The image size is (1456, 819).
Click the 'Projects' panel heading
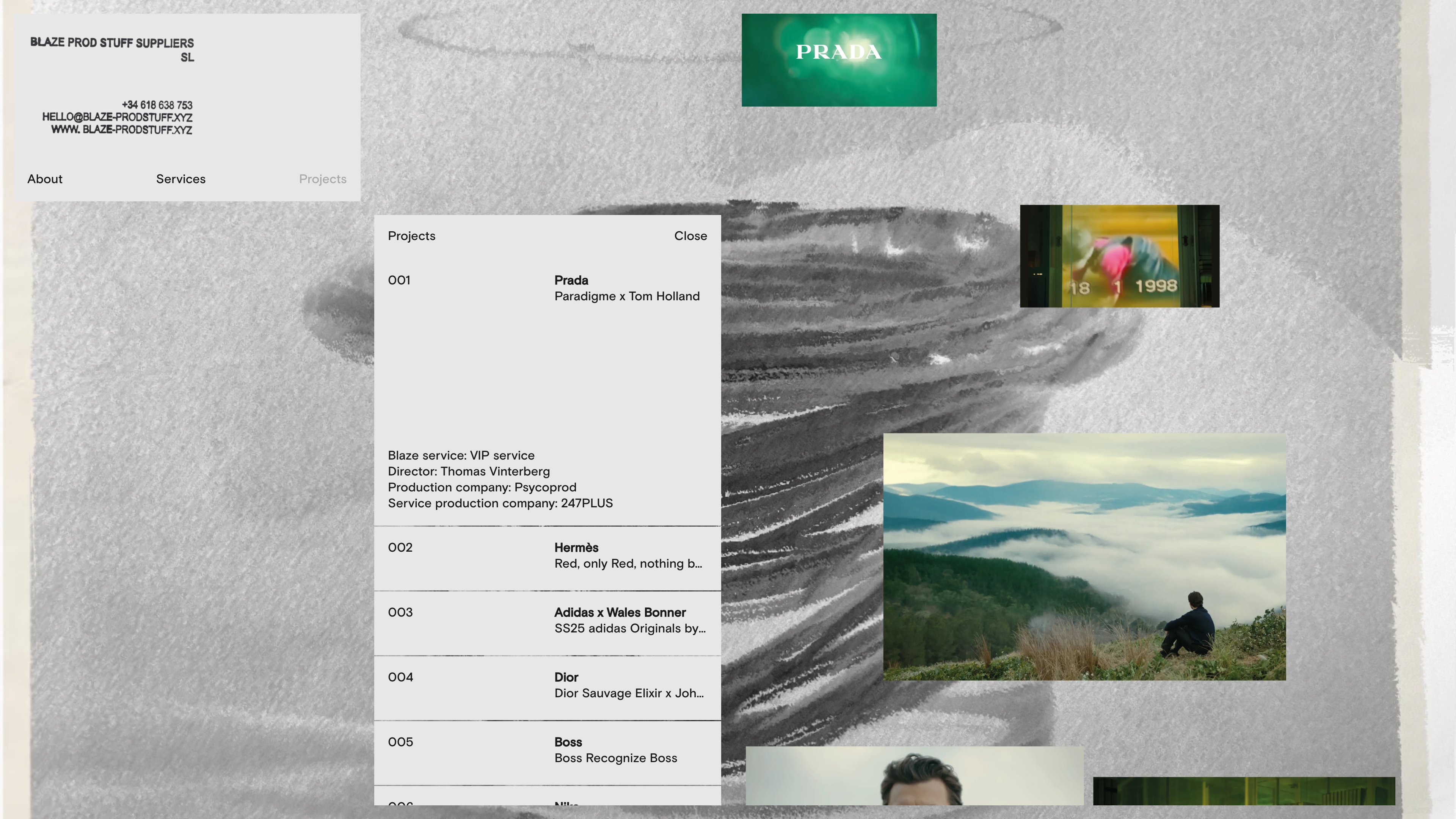411,236
